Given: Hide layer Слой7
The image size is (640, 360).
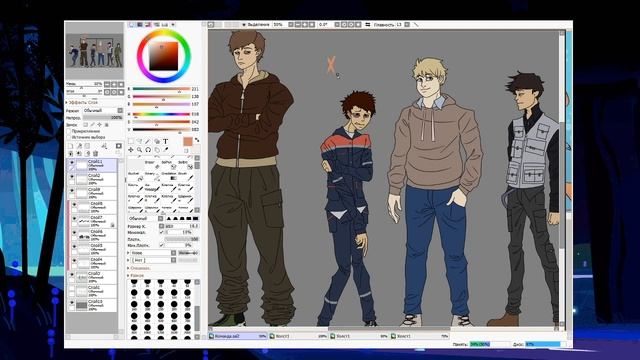Looking at the screenshot, I should click(74, 219).
